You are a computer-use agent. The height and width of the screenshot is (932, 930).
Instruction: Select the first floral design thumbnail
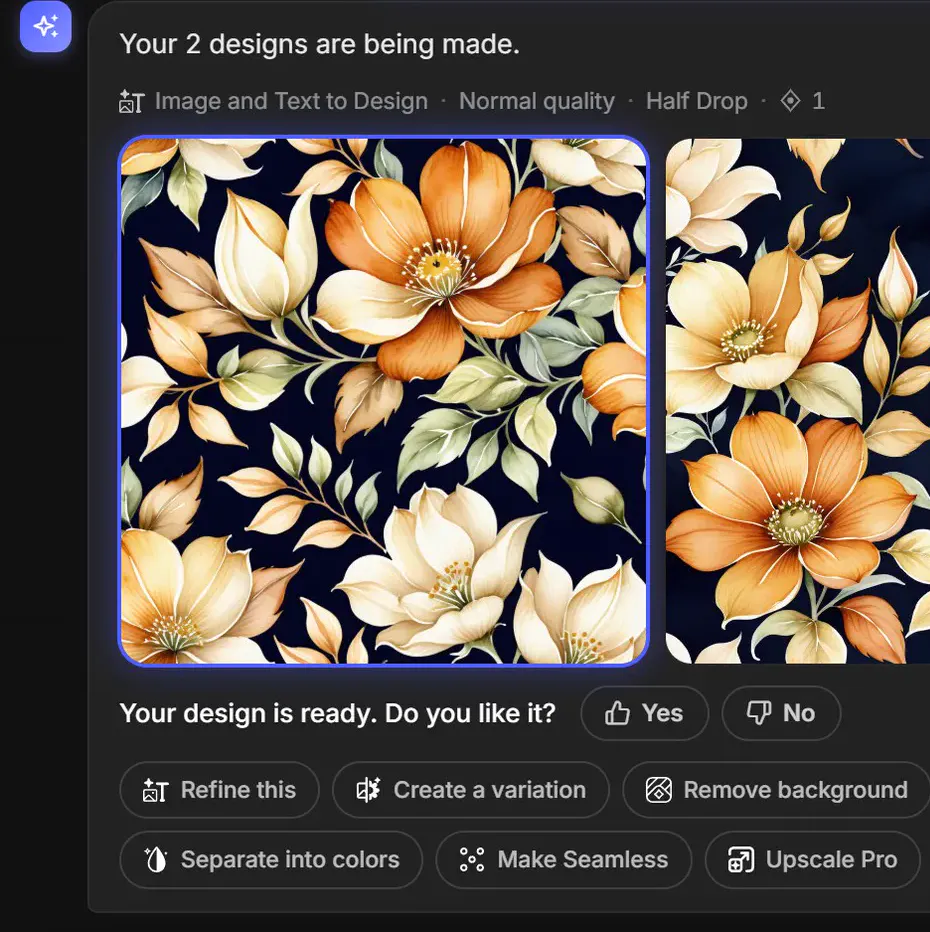(383, 401)
